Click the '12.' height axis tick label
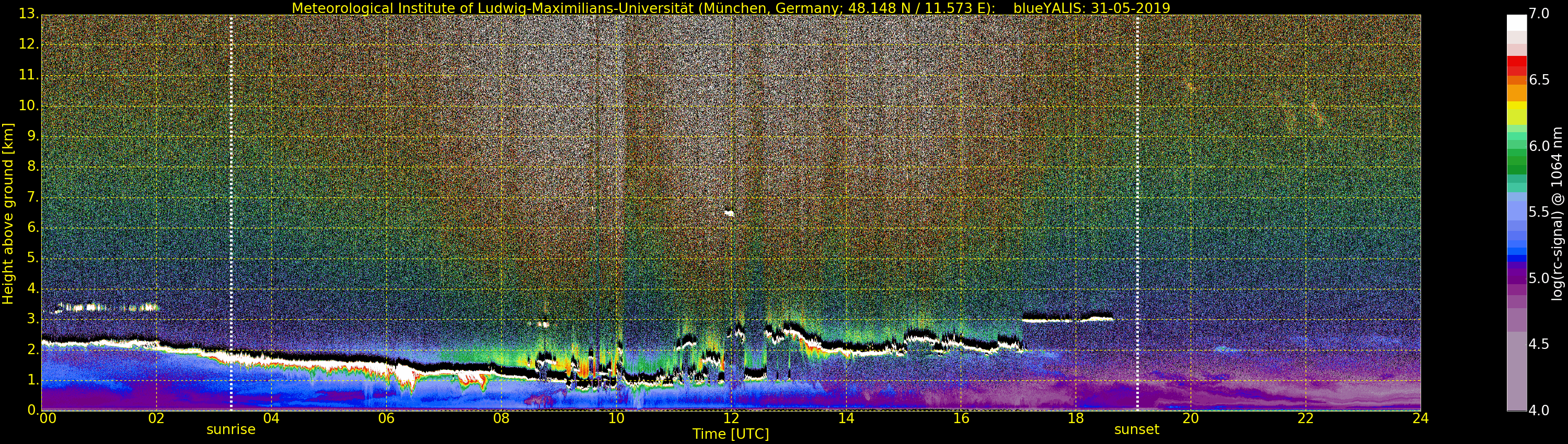1568x444 pixels. (29, 44)
